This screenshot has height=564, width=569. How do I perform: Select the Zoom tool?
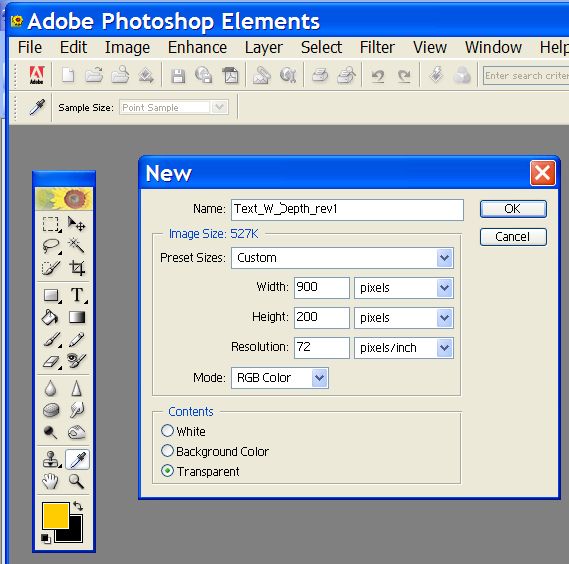pos(77,482)
